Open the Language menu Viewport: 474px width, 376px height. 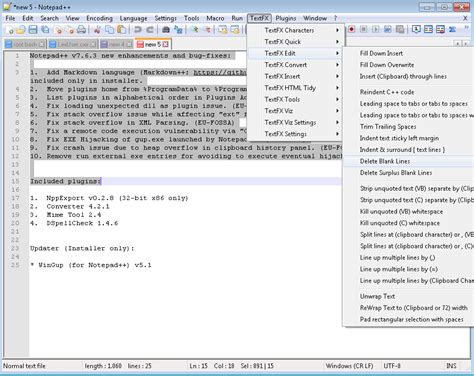[x=133, y=18]
